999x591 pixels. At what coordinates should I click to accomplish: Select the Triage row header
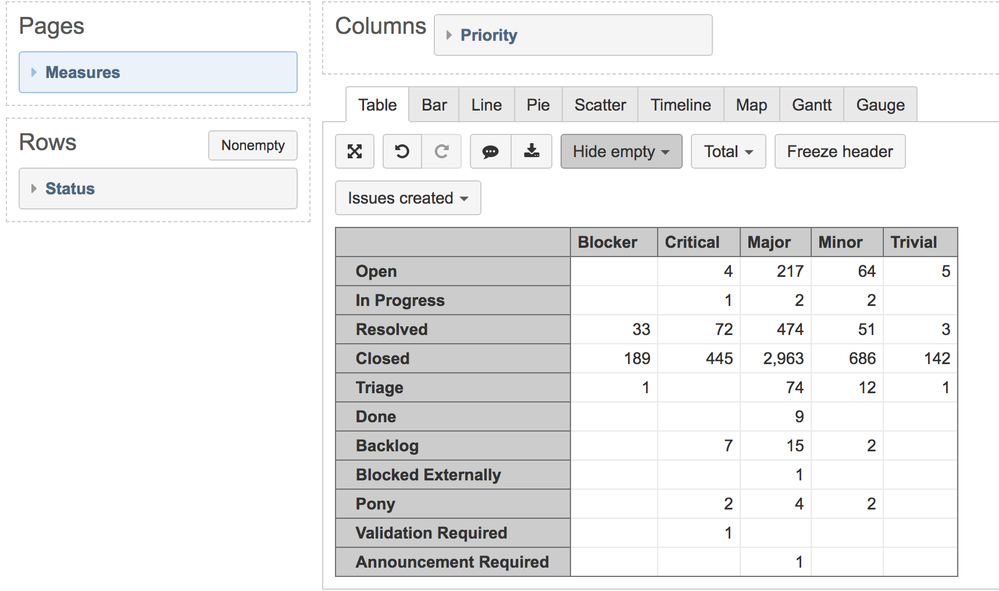[x=453, y=388]
